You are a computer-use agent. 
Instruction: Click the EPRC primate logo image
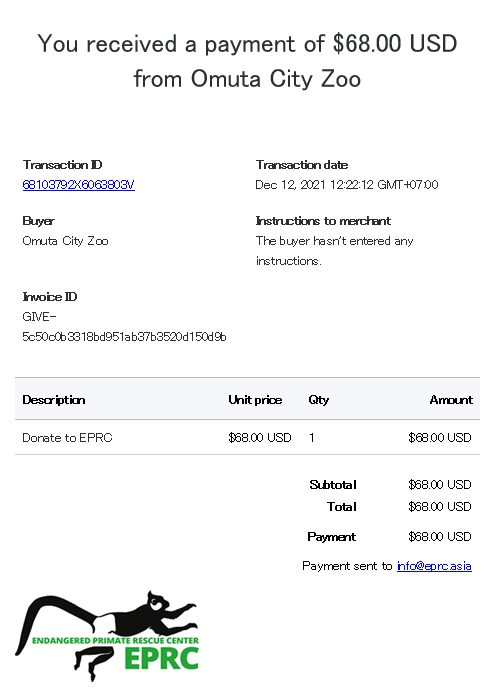107,636
